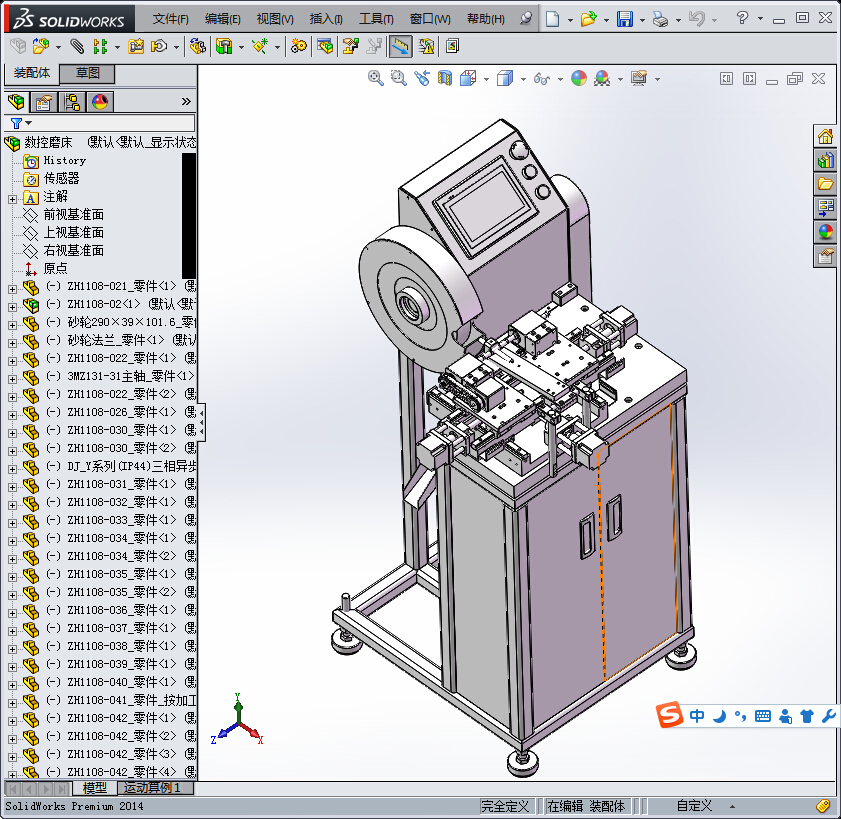Open the 插入(I) menu
841x819 pixels.
click(326, 19)
